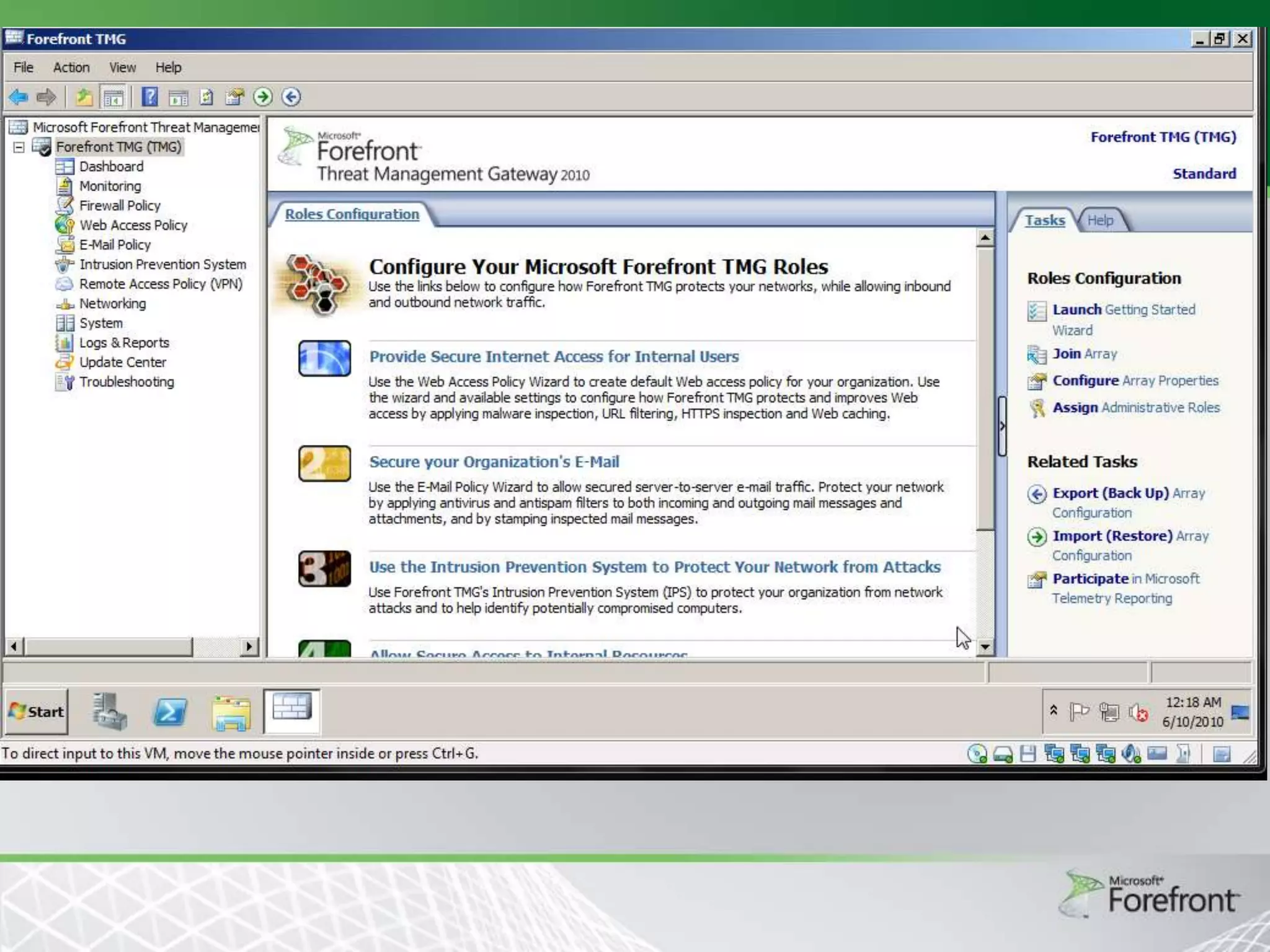Click the blue Back arrow in toolbar

pyautogui.click(x=19, y=97)
